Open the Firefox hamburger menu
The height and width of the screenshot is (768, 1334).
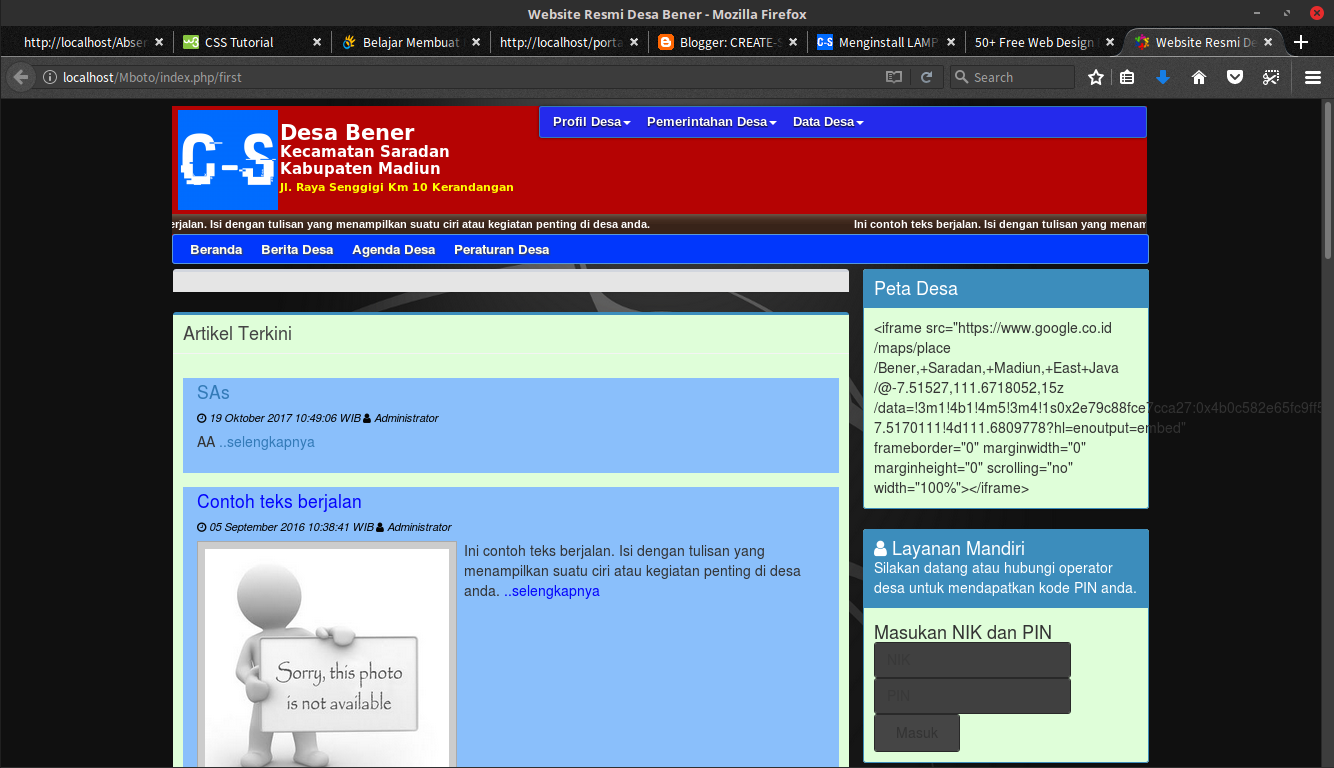1313,76
